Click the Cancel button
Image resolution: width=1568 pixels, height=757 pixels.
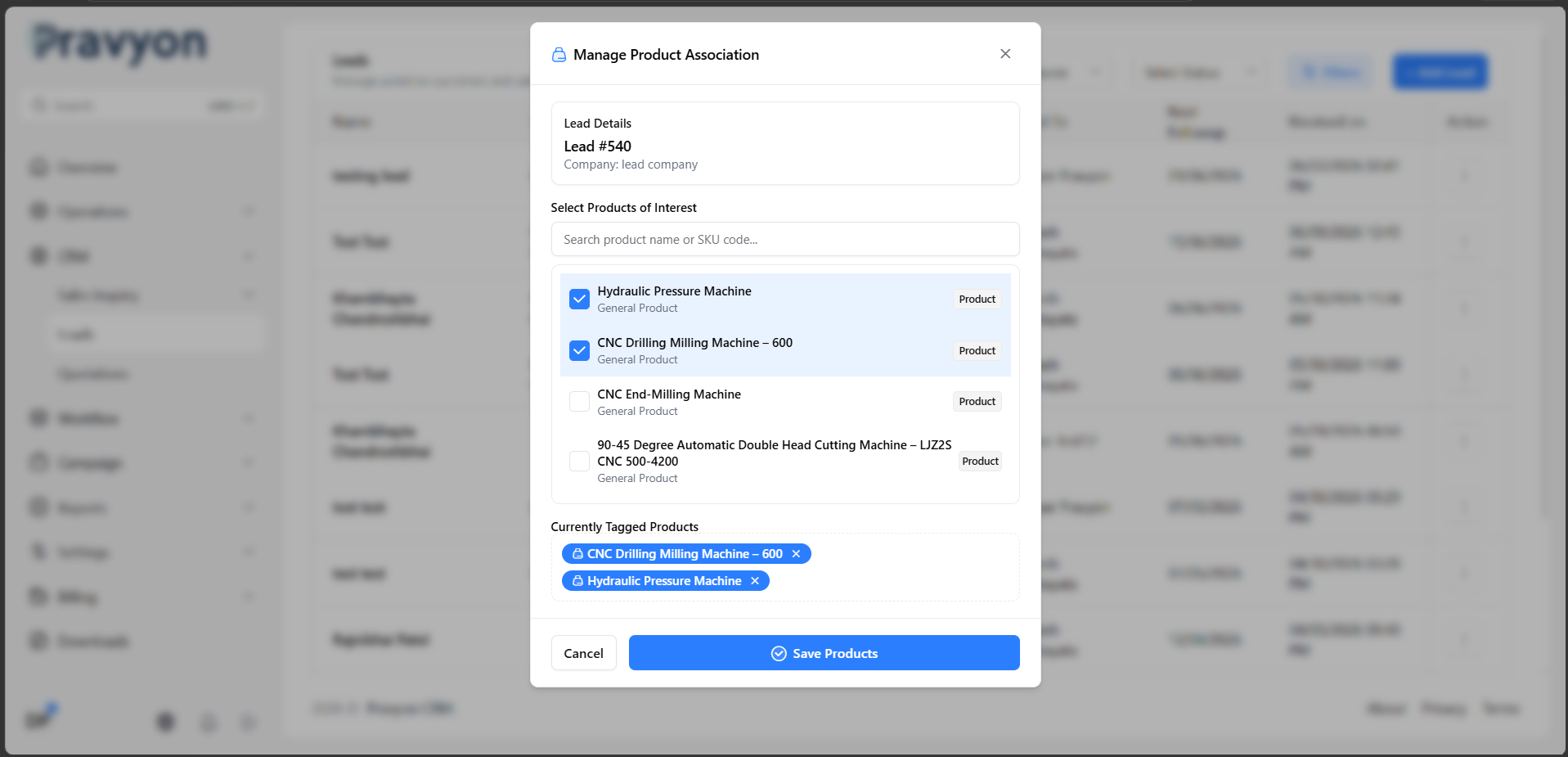(583, 653)
